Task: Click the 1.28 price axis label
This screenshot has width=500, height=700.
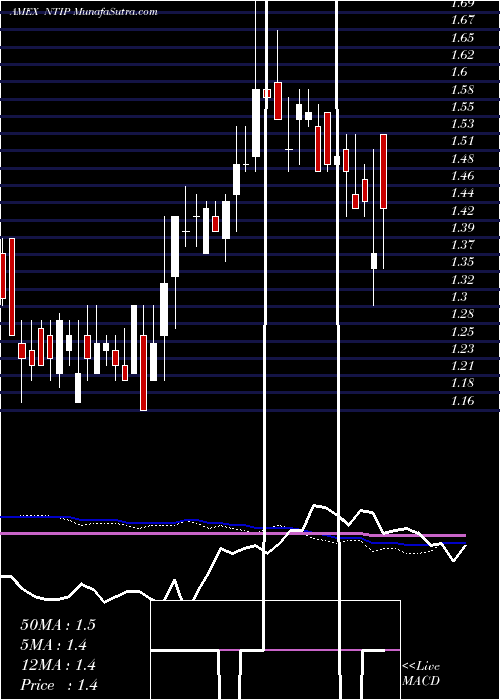Action: pyautogui.click(x=462, y=314)
